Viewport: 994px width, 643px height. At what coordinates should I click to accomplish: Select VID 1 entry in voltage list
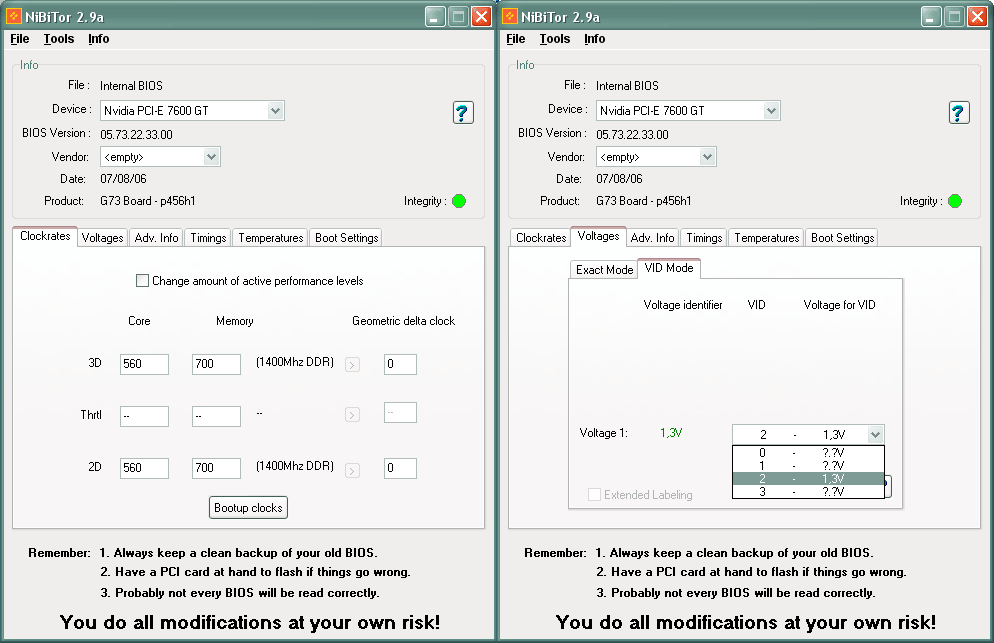click(x=808, y=465)
